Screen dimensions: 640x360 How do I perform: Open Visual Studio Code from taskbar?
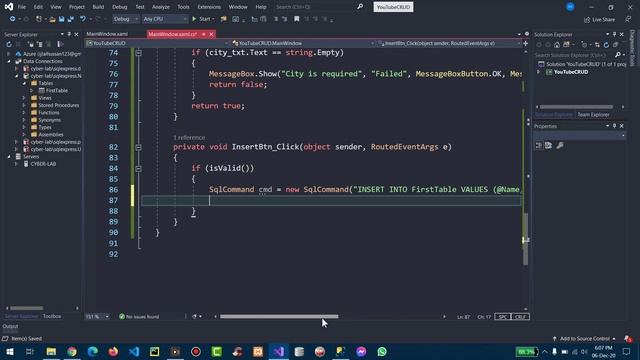coord(134,351)
